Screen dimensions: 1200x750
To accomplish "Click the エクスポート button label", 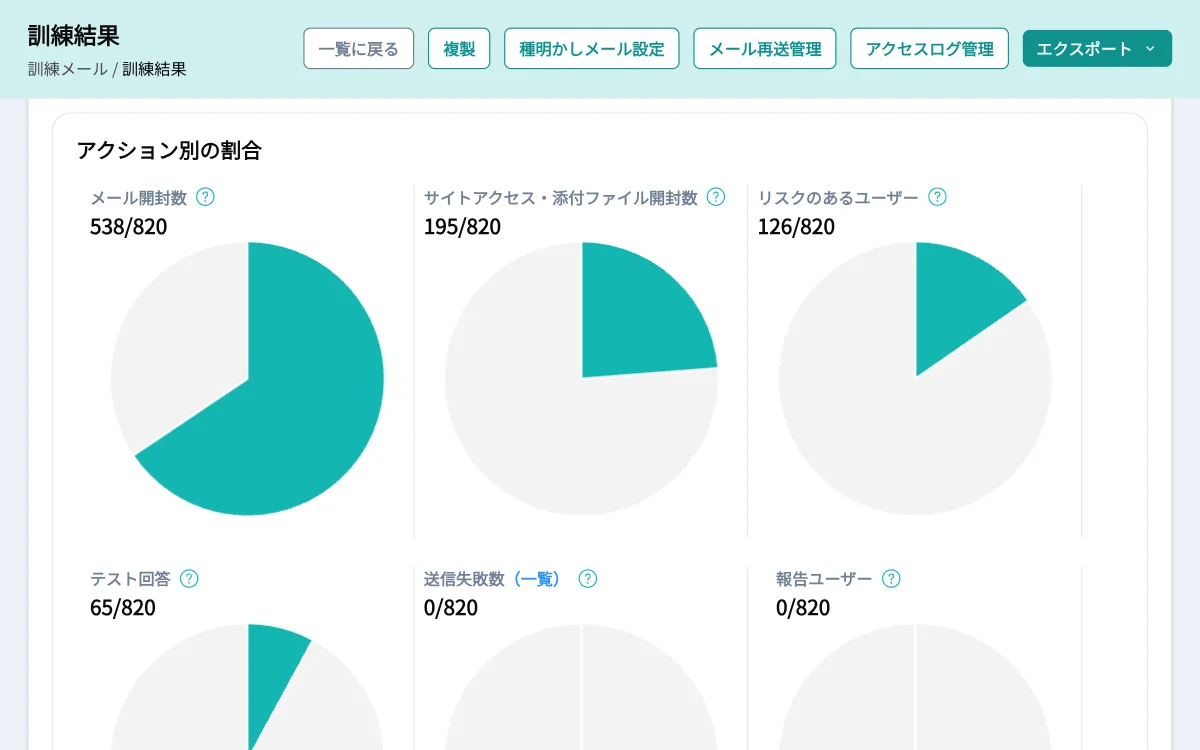I will 1085,49.
